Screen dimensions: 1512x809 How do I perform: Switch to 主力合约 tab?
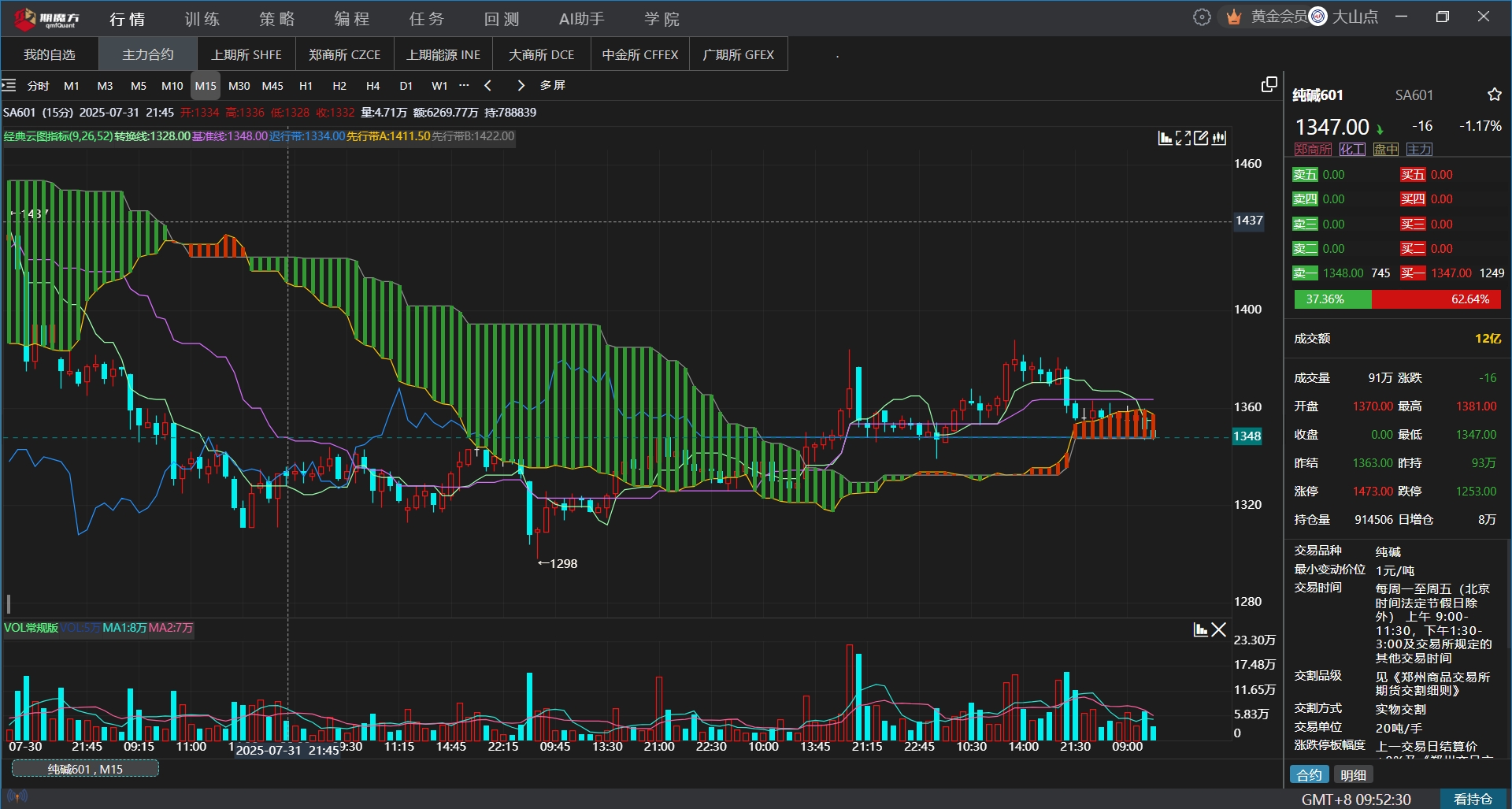click(148, 54)
